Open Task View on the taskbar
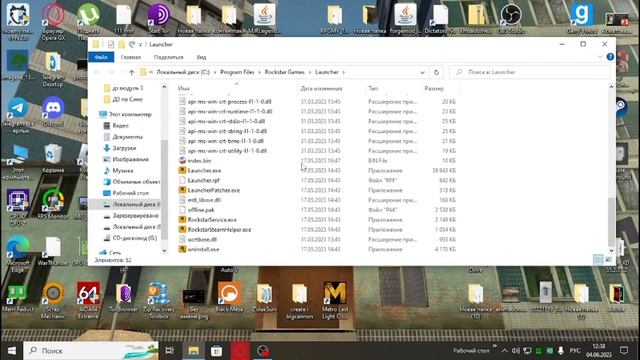Screen dimensions: 640x360 coord(170,351)
